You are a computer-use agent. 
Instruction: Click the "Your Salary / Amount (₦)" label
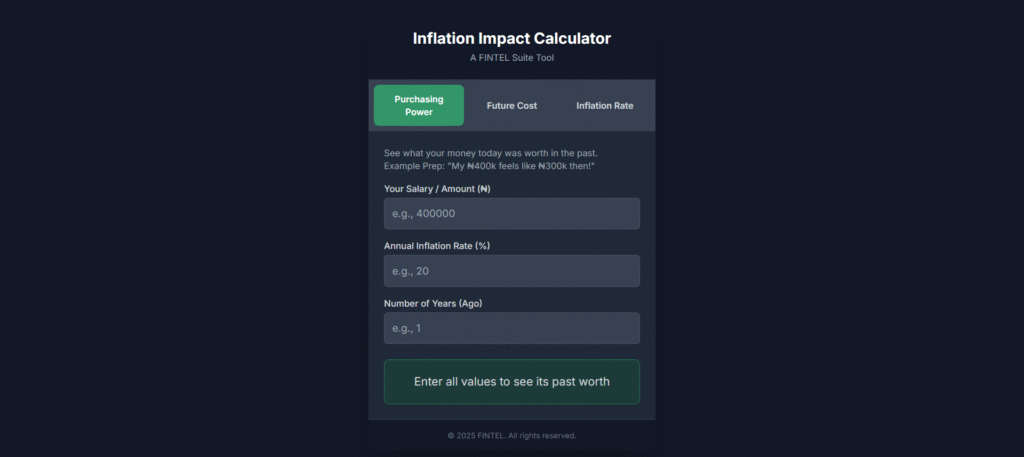[437, 188]
